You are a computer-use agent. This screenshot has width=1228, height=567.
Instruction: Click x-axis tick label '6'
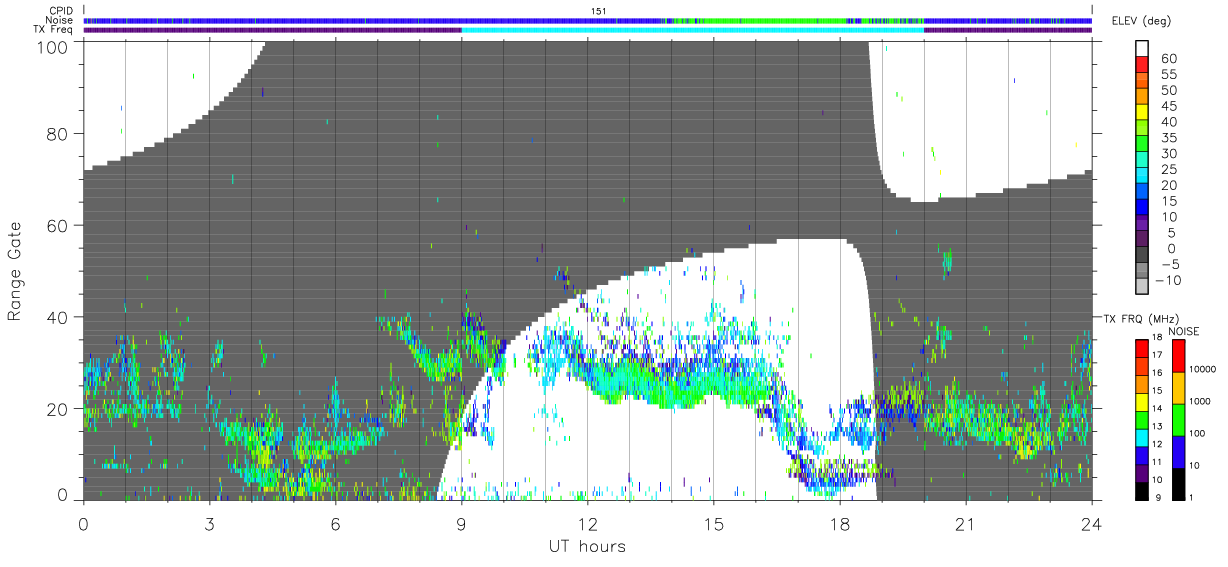[x=335, y=524]
